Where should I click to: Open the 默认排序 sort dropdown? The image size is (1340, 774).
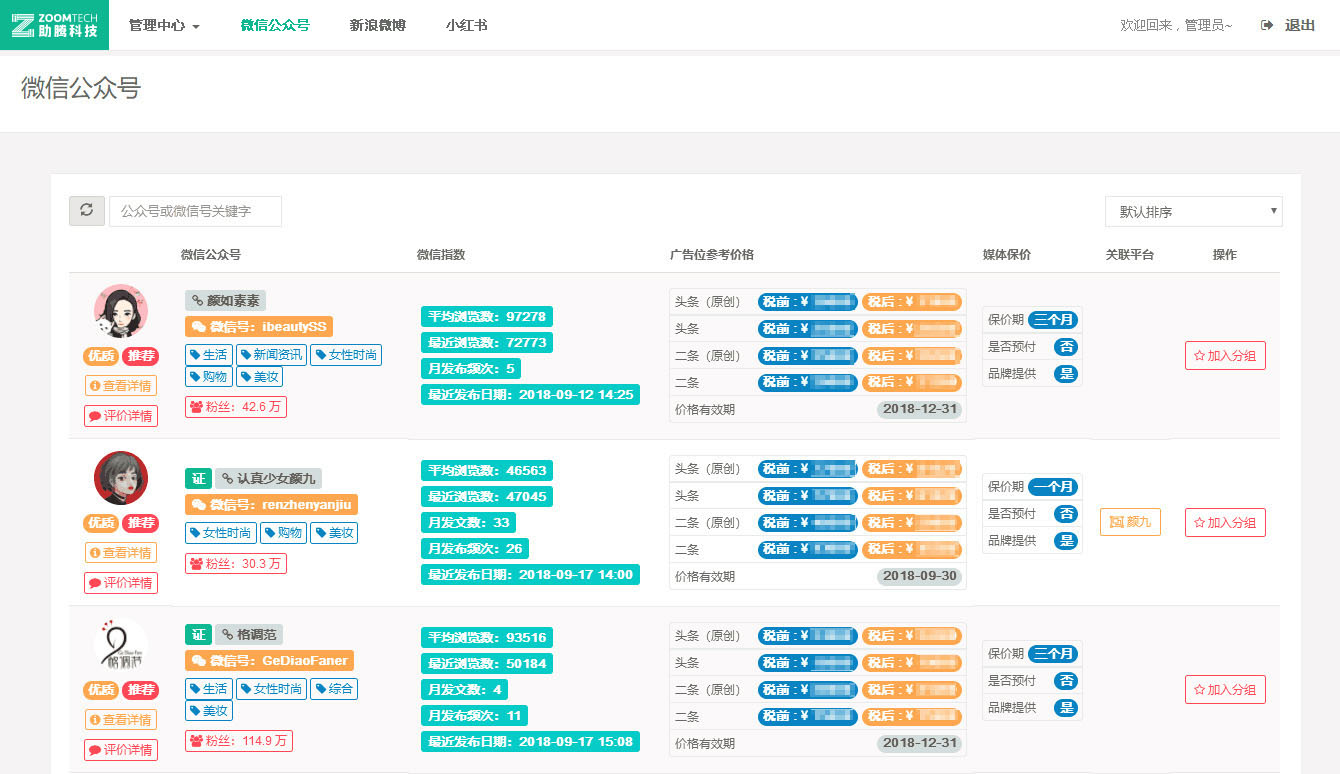pyautogui.click(x=1193, y=212)
